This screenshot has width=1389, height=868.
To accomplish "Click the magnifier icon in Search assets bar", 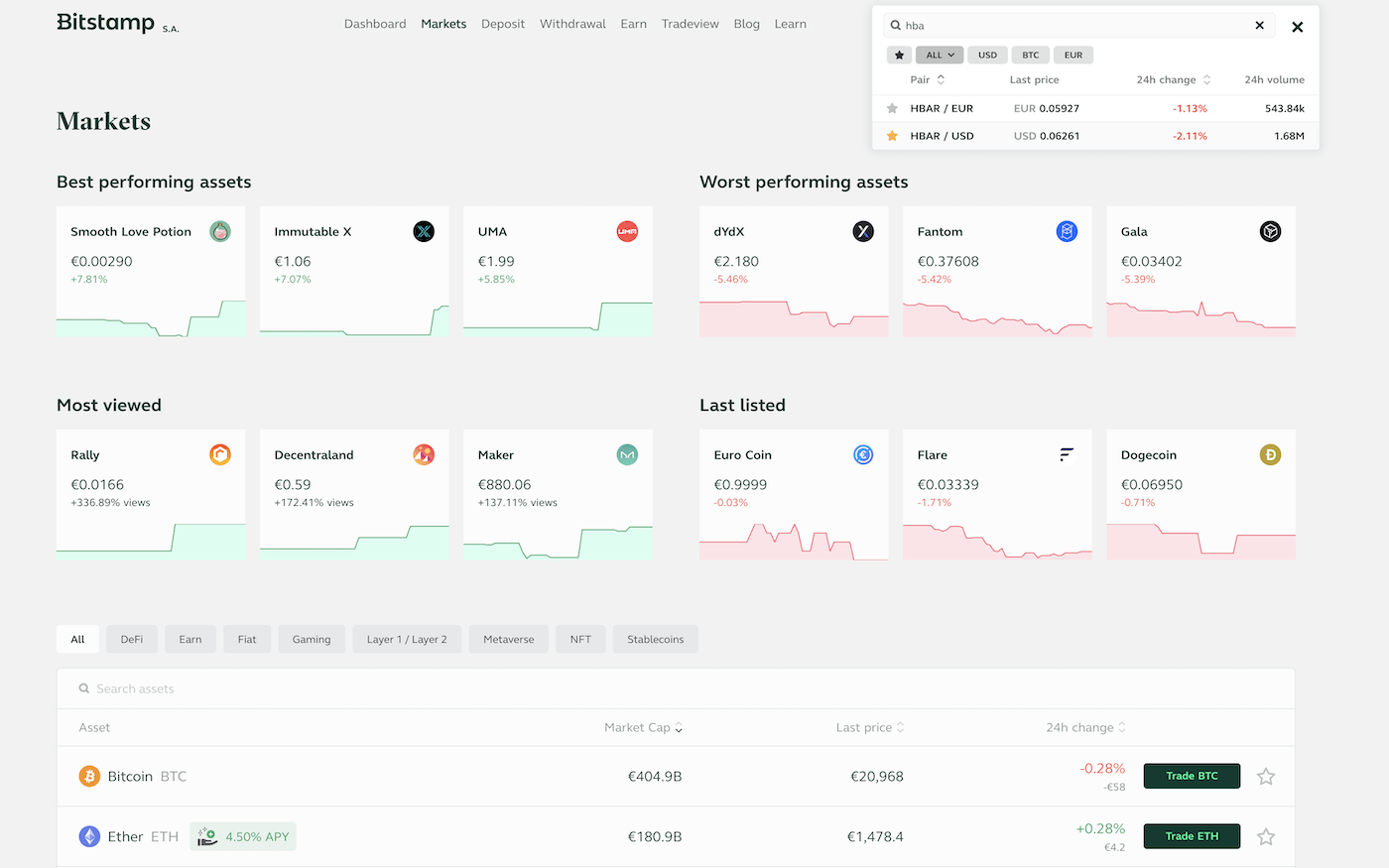I will coord(84,688).
